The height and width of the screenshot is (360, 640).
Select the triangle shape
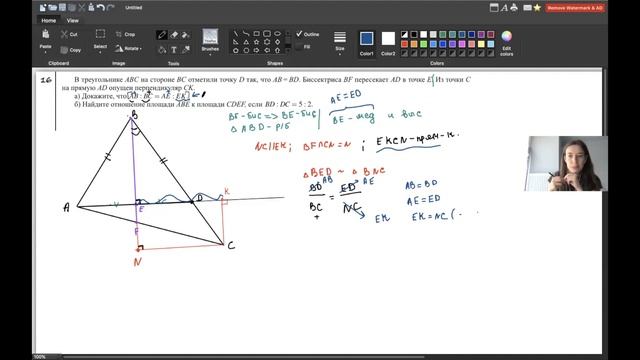click(x=246, y=42)
